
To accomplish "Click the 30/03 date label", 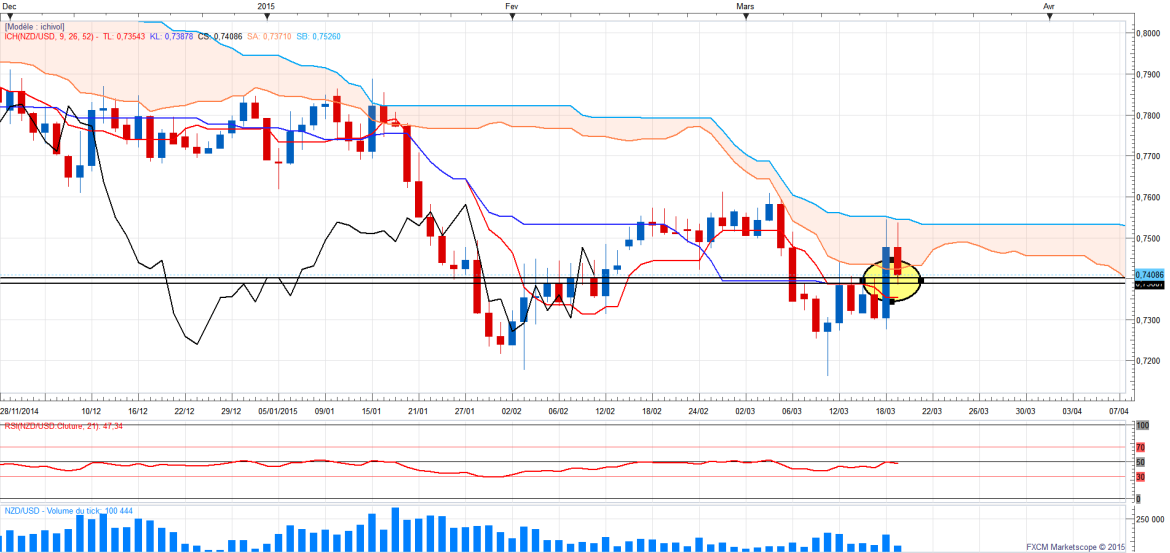I will pos(1026,411).
